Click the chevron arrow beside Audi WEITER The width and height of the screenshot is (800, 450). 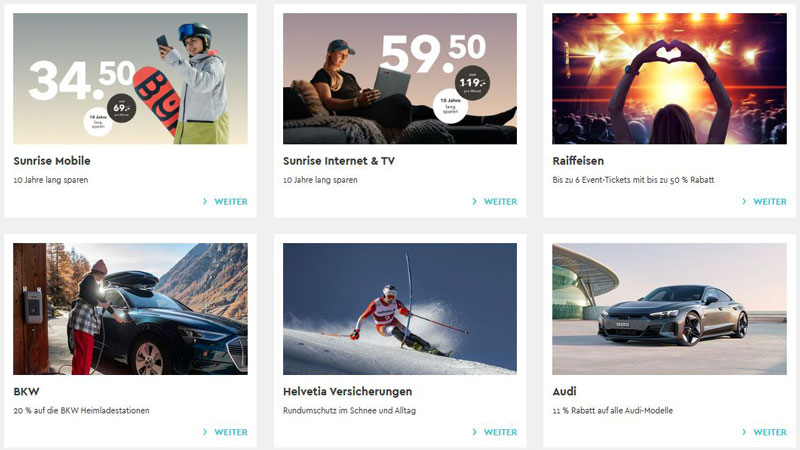pos(744,432)
